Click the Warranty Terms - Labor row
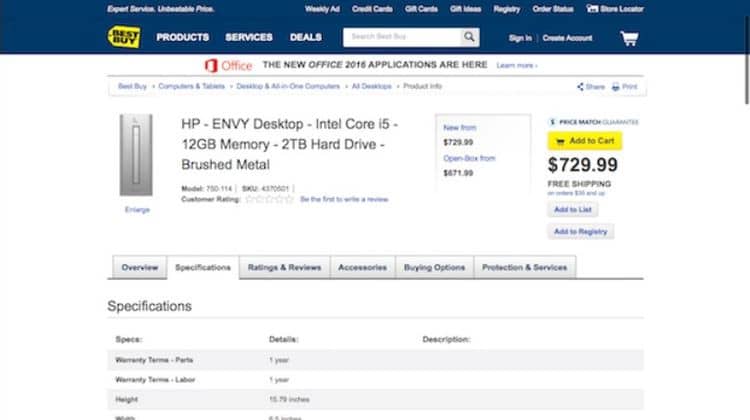The height and width of the screenshot is (420, 750). pos(375,380)
